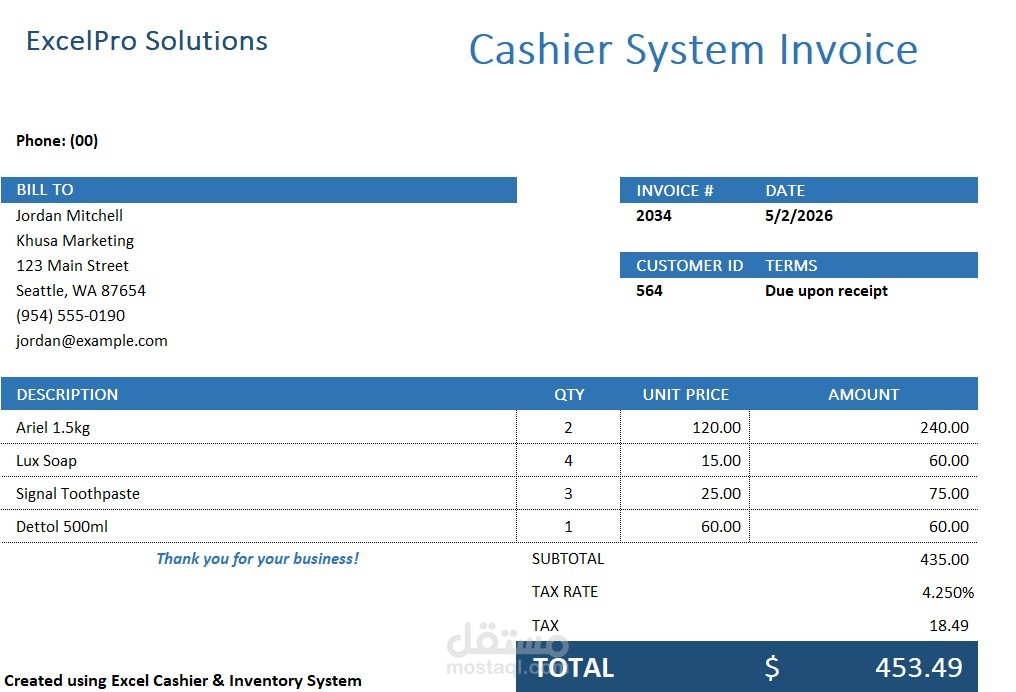
Task: Select tax rate value 4.250%
Action: [948, 593]
